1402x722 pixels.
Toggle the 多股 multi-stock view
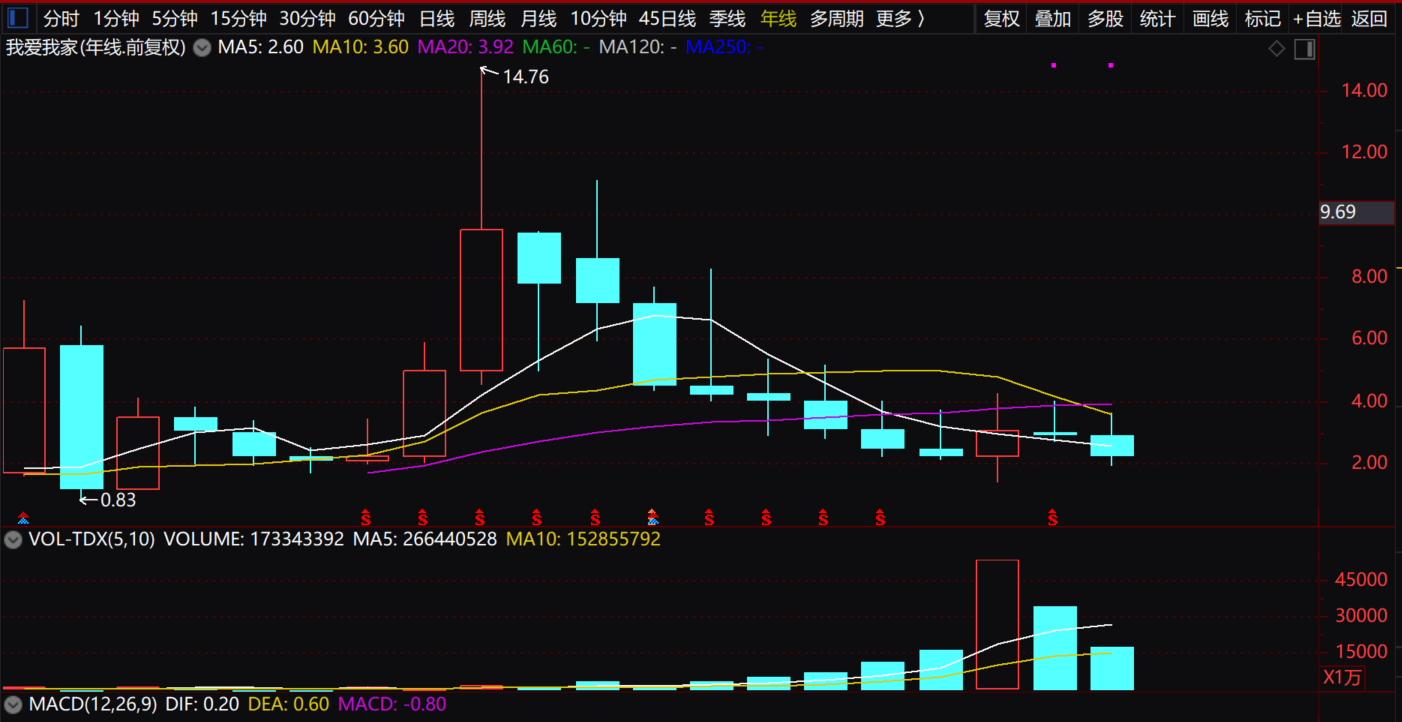1105,18
